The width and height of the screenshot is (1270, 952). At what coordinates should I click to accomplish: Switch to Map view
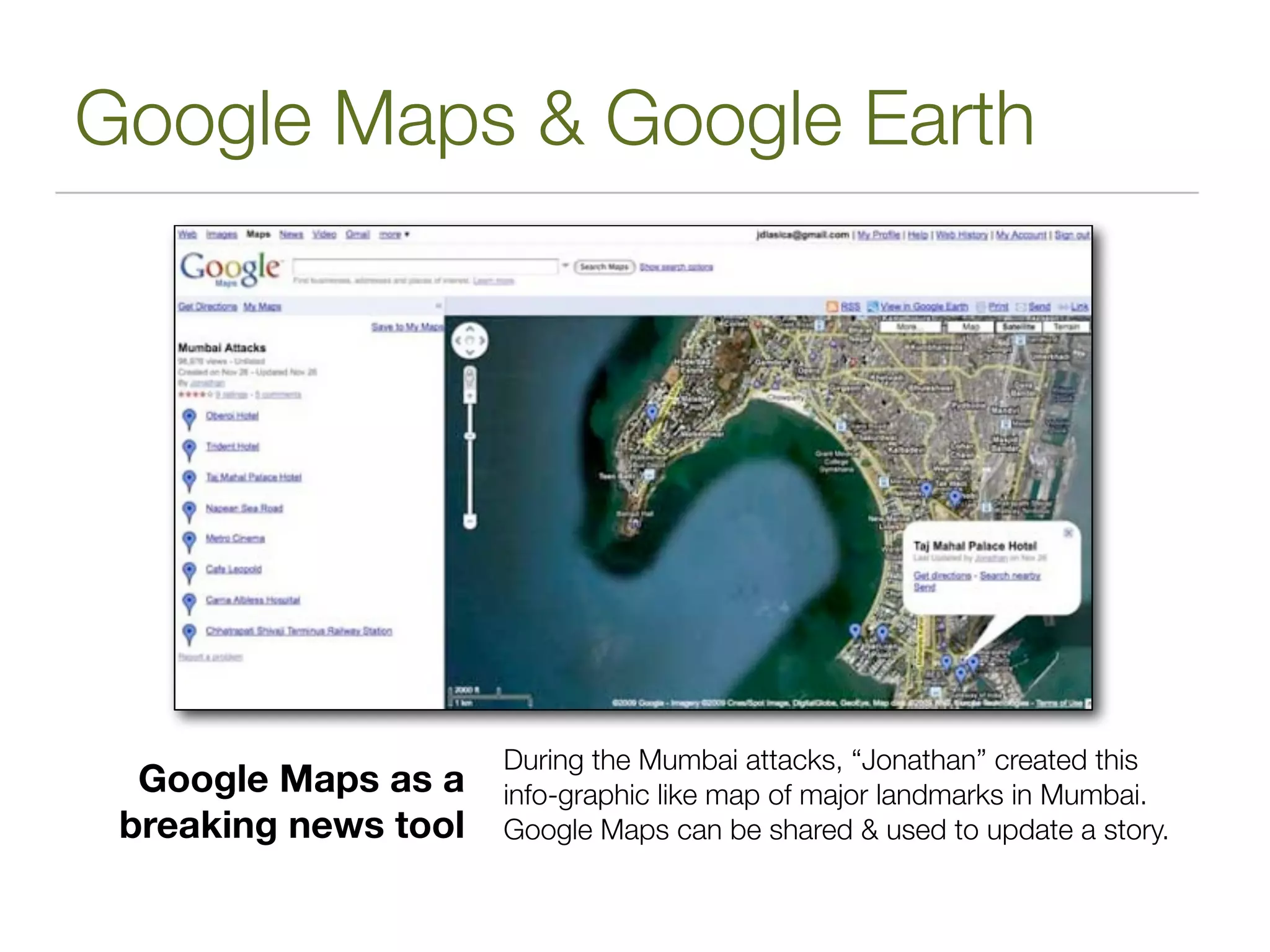[970, 327]
